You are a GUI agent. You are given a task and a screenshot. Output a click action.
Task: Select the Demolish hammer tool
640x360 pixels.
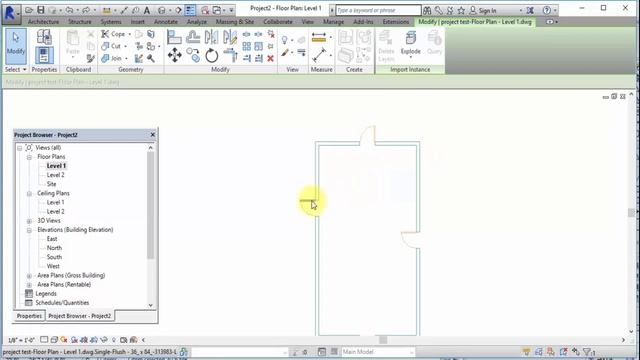tap(151, 59)
